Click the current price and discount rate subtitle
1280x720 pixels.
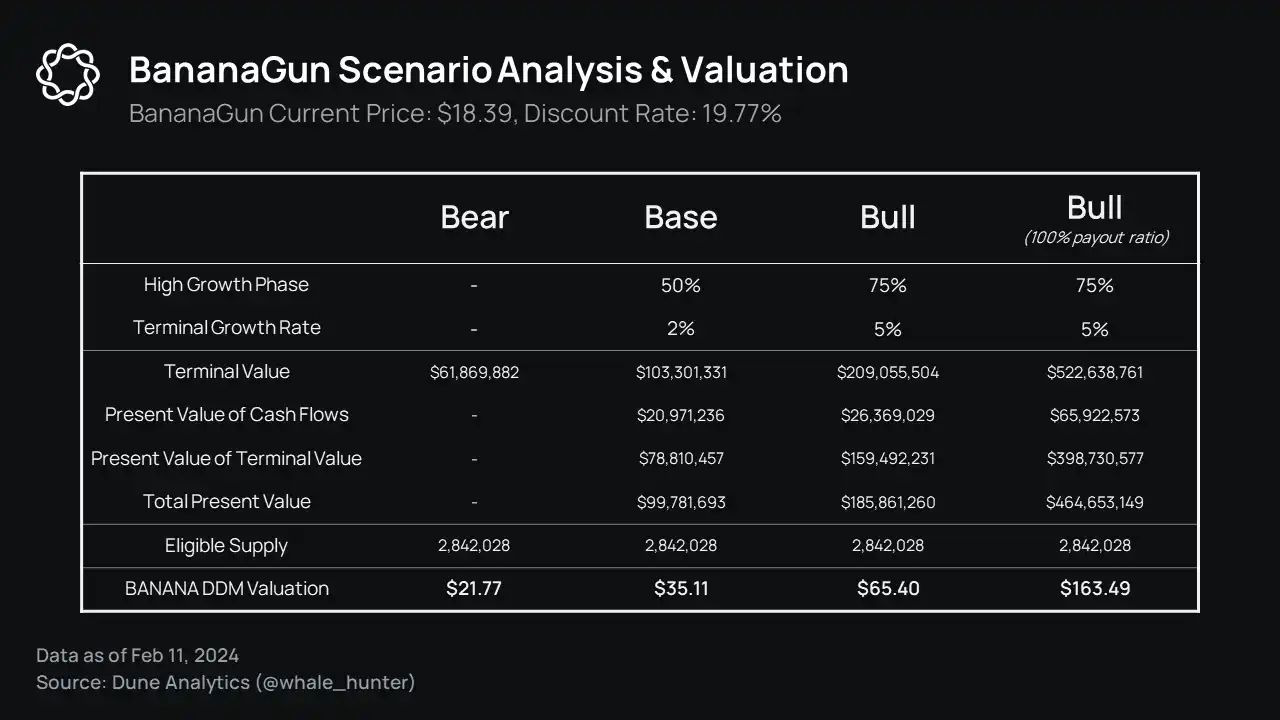[455, 113]
